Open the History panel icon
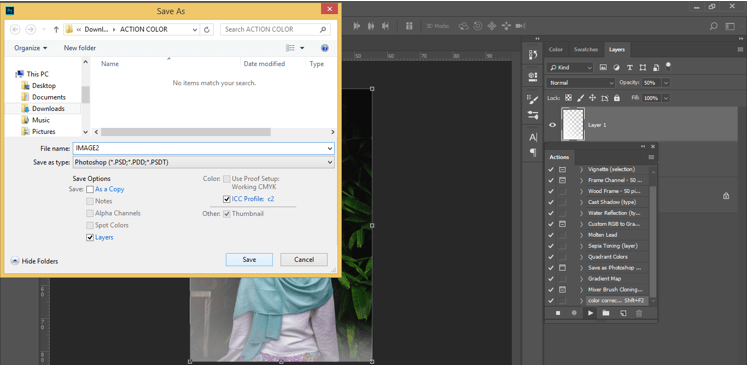Screen dimensions: 748x366 pos(533,55)
